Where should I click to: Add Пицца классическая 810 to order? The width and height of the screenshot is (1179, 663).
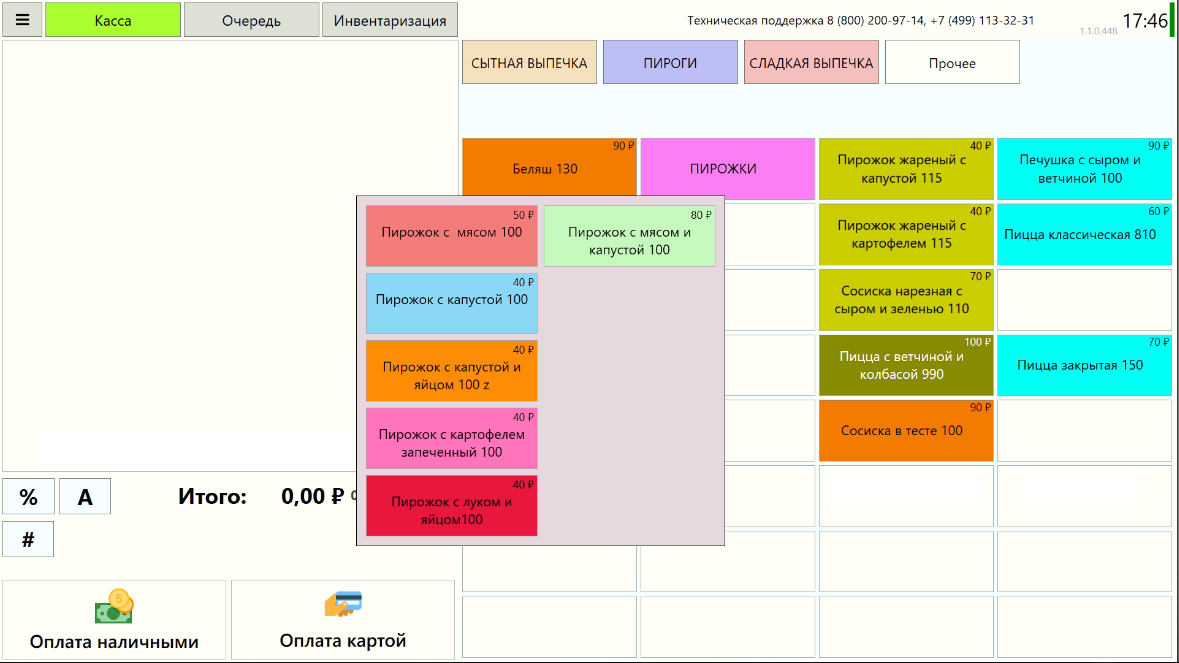(1084, 235)
